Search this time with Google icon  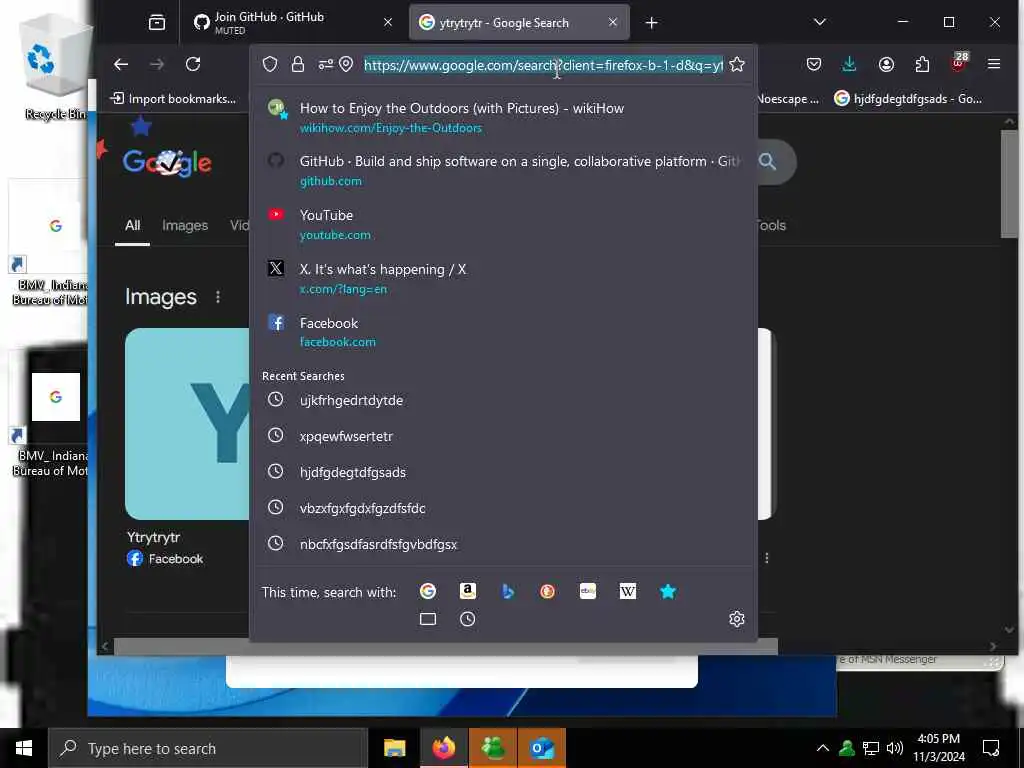[x=428, y=591]
